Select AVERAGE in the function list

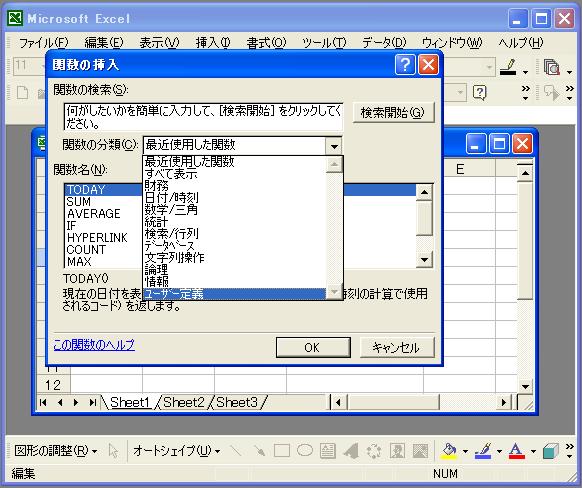(94, 214)
